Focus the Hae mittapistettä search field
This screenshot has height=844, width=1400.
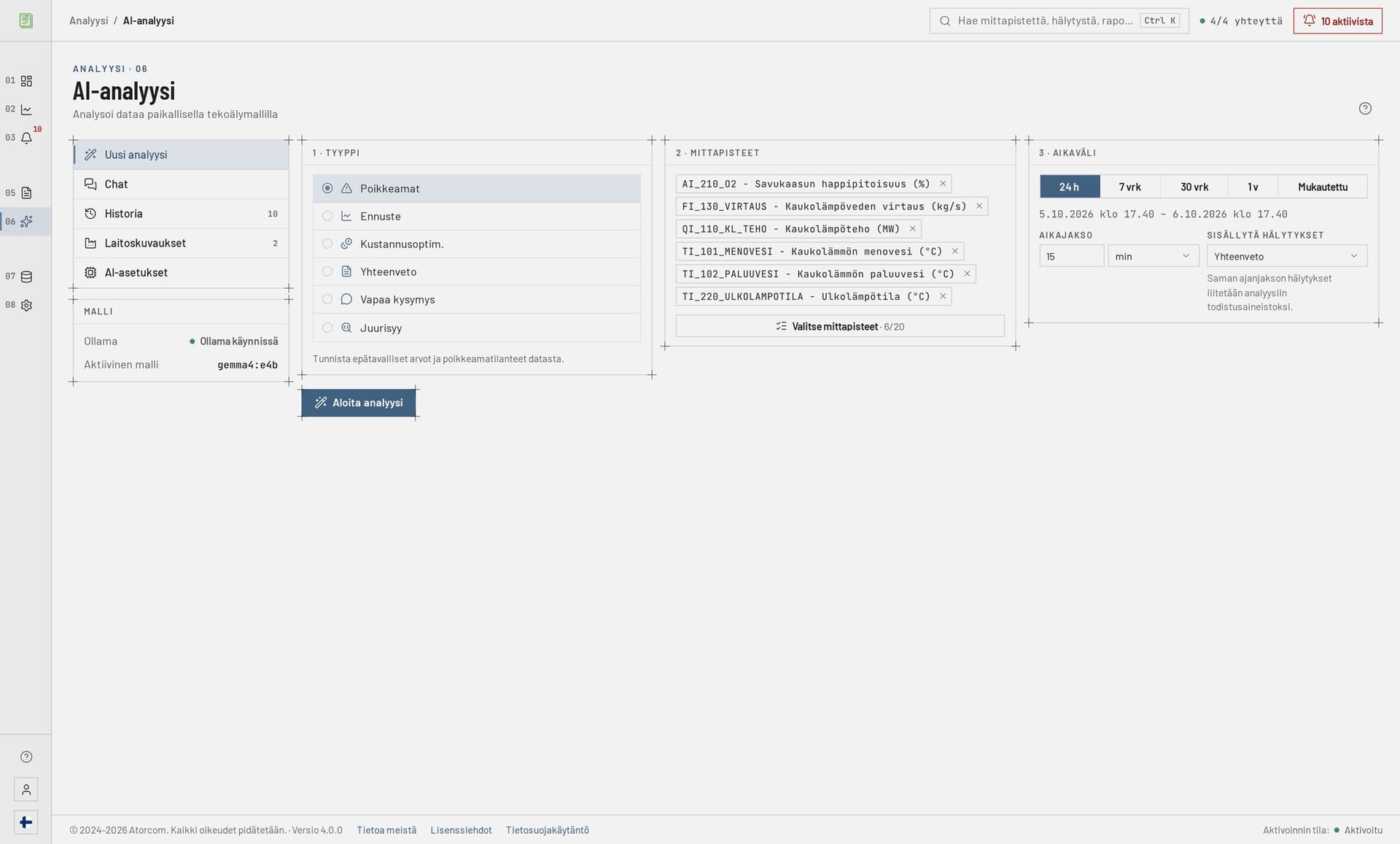pos(1059,20)
